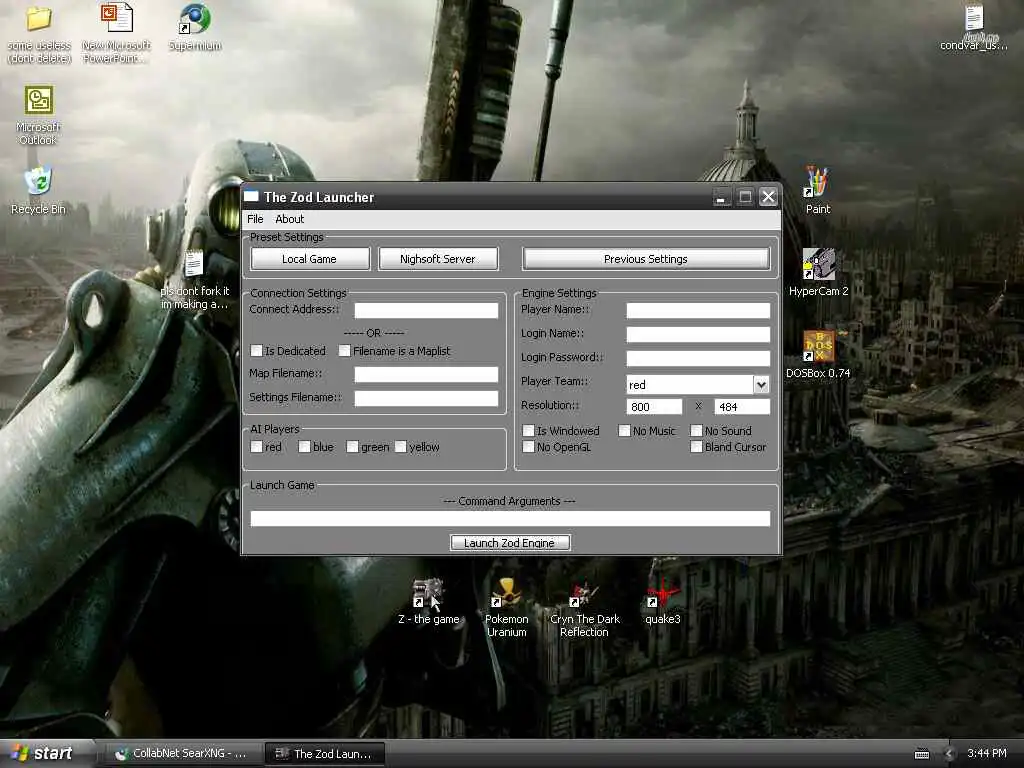Select the Microsoft Outlook desktop icon
This screenshot has width=1024, height=768.
[x=39, y=100]
